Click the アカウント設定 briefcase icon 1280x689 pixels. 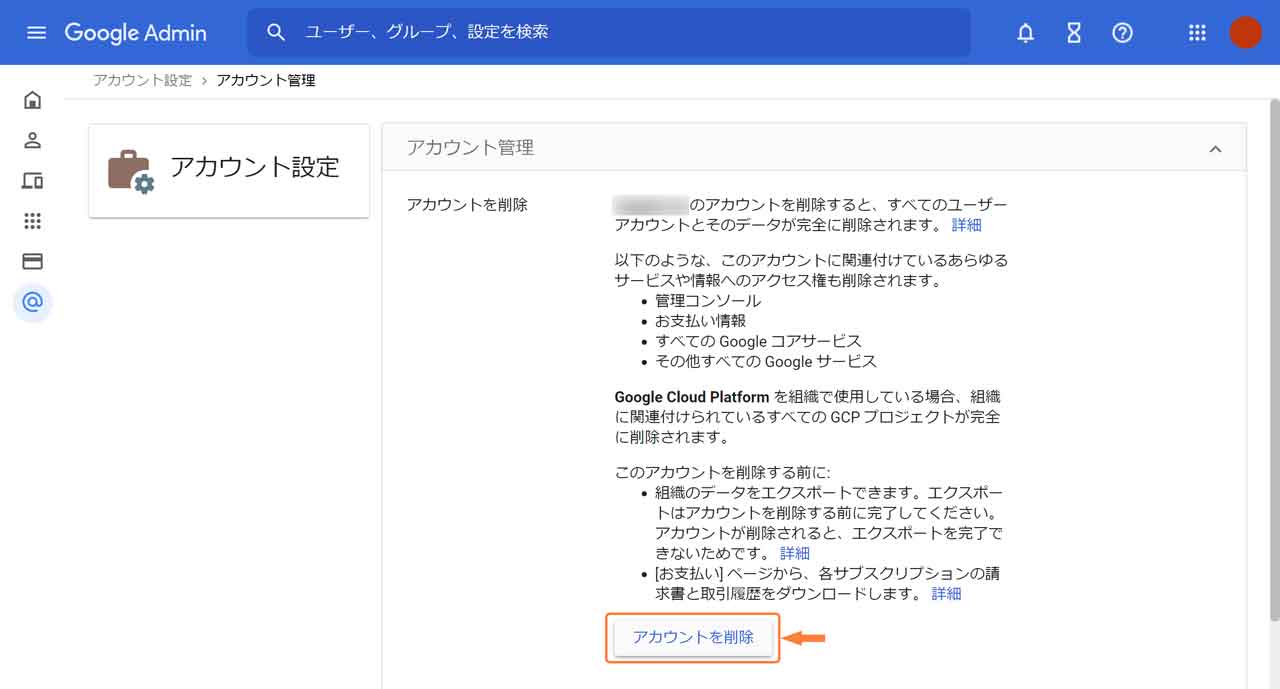(x=131, y=171)
